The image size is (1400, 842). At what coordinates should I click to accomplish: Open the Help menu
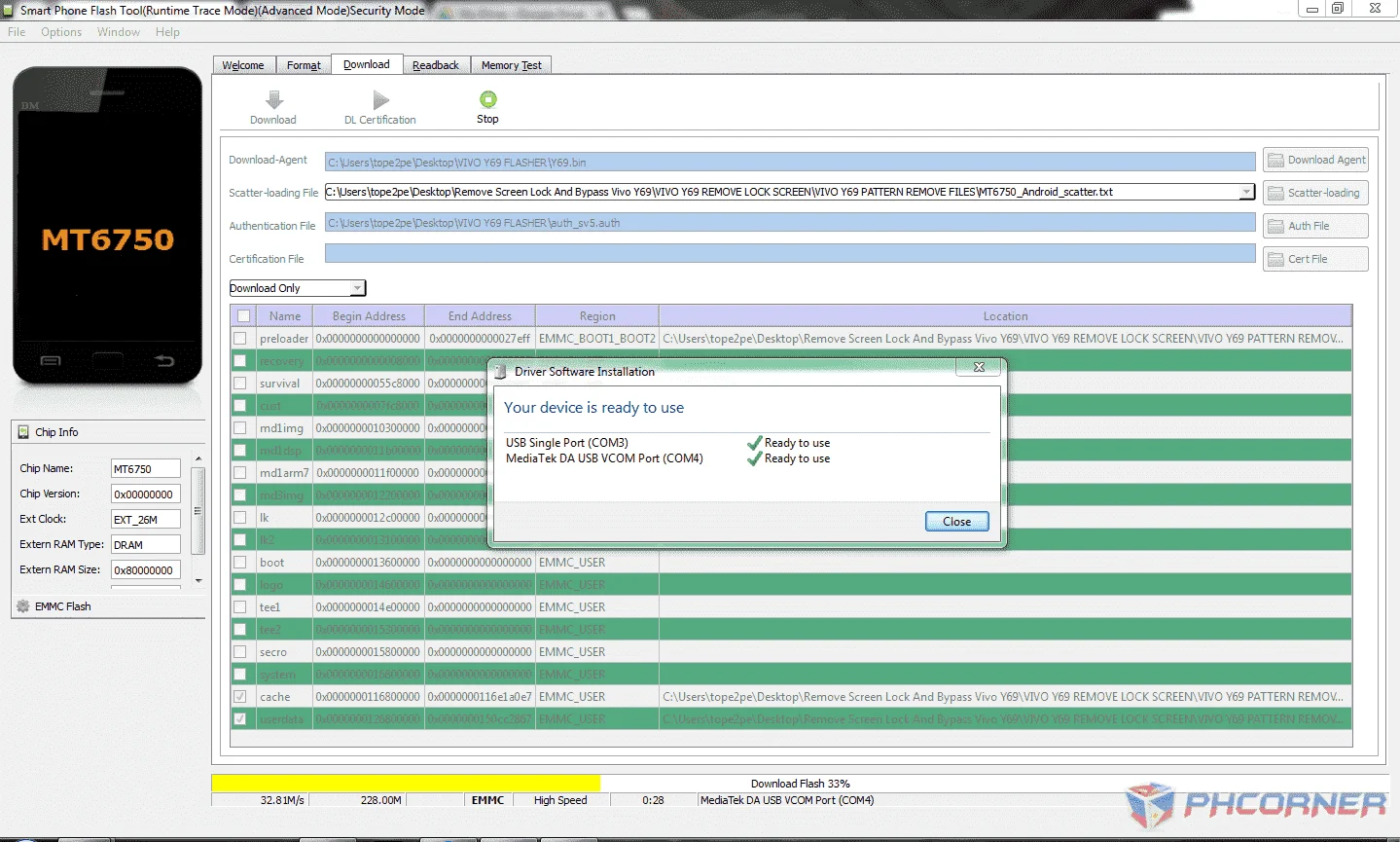click(167, 32)
